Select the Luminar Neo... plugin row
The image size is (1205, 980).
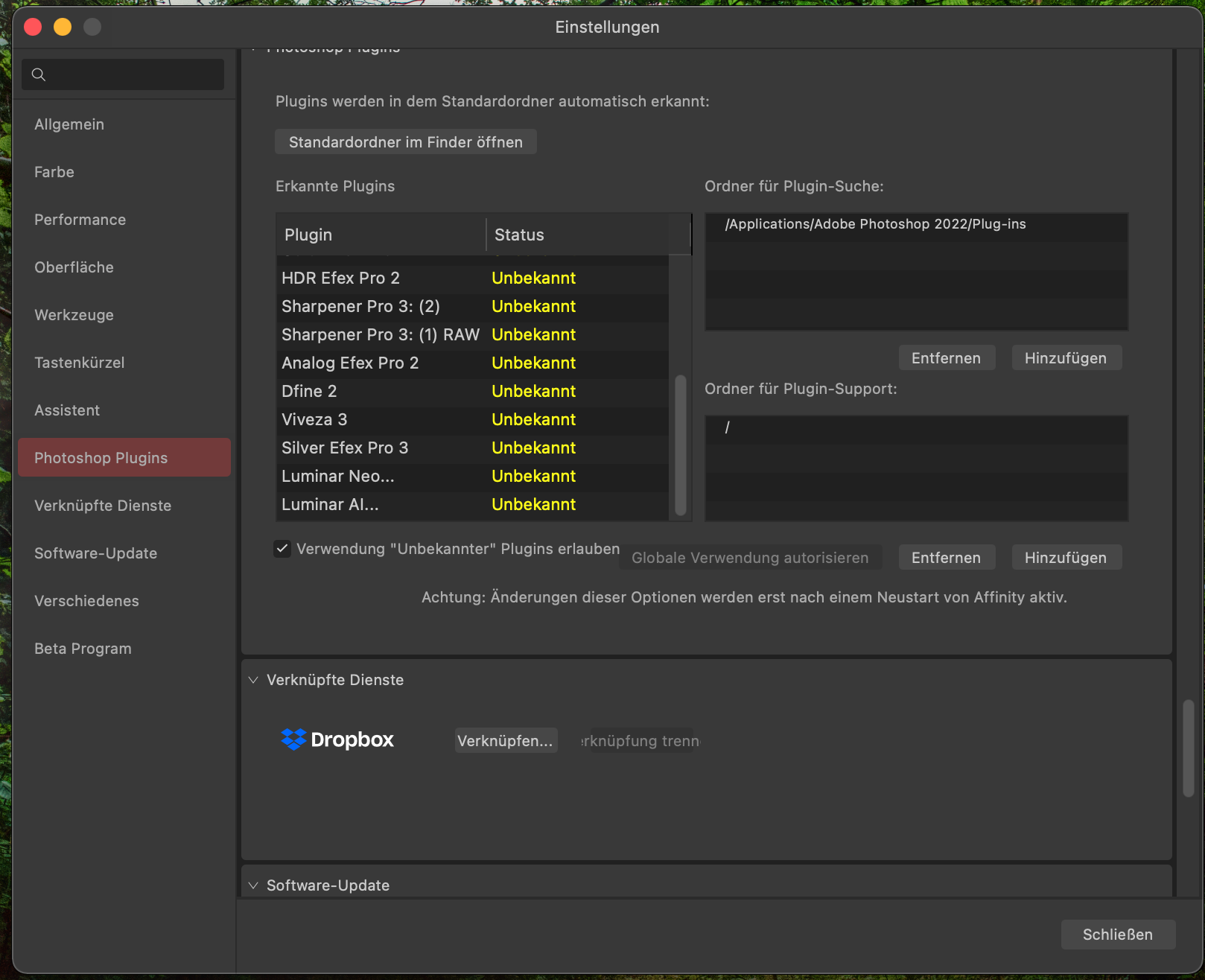coord(472,477)
